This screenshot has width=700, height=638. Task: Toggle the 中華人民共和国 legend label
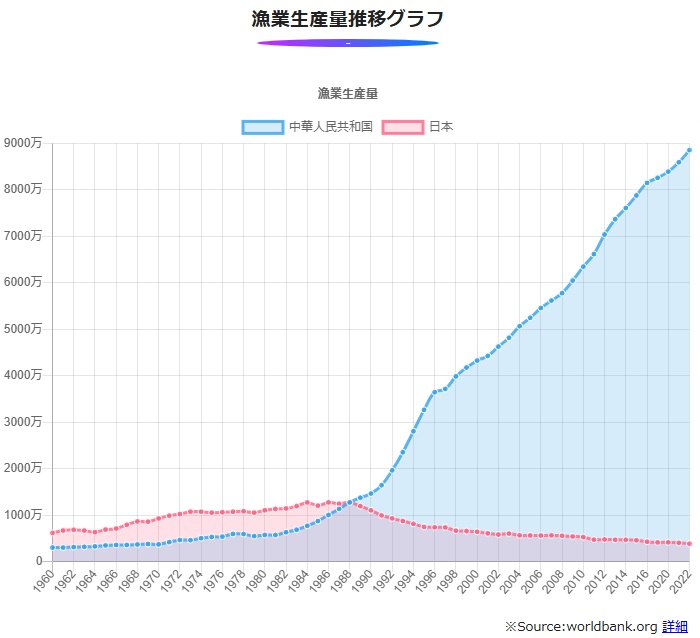pyautogui.click(x=330, y=127)
